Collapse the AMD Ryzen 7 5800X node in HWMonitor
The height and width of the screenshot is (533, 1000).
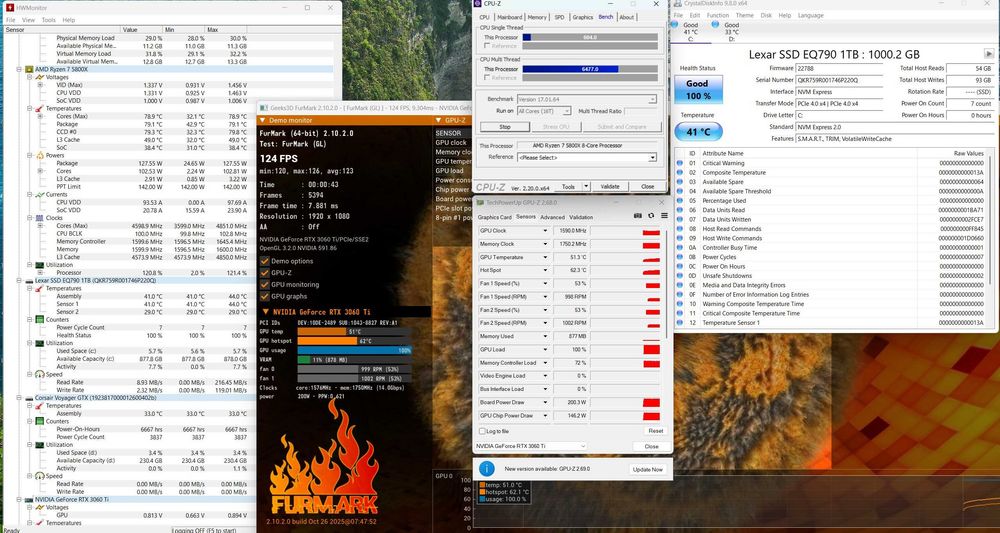coord(20,69)
